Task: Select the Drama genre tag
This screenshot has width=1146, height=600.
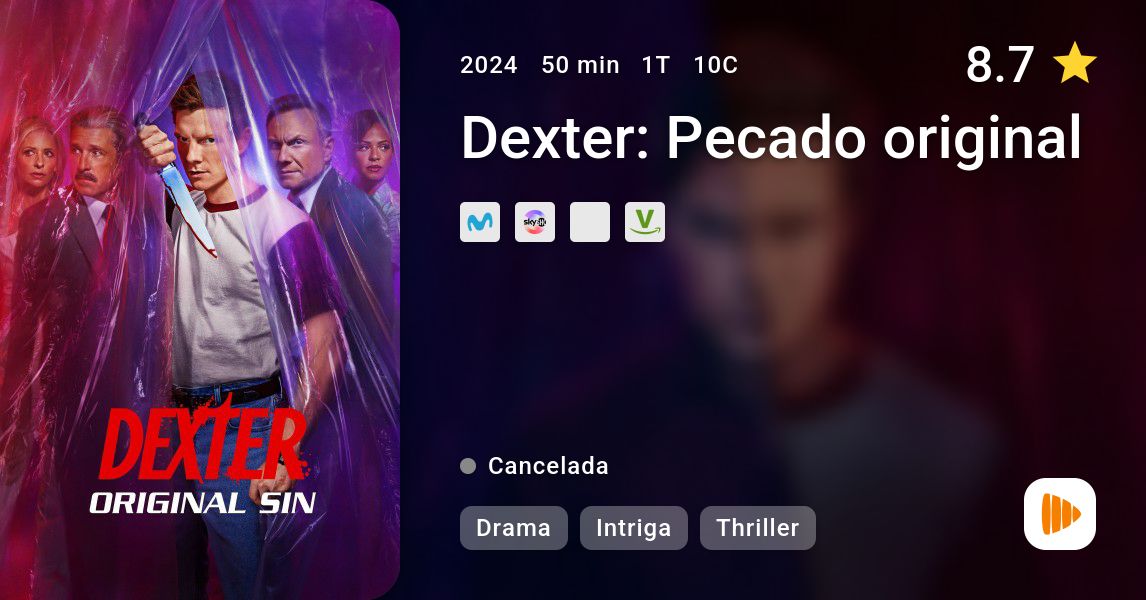Action: tap(514, 528)
